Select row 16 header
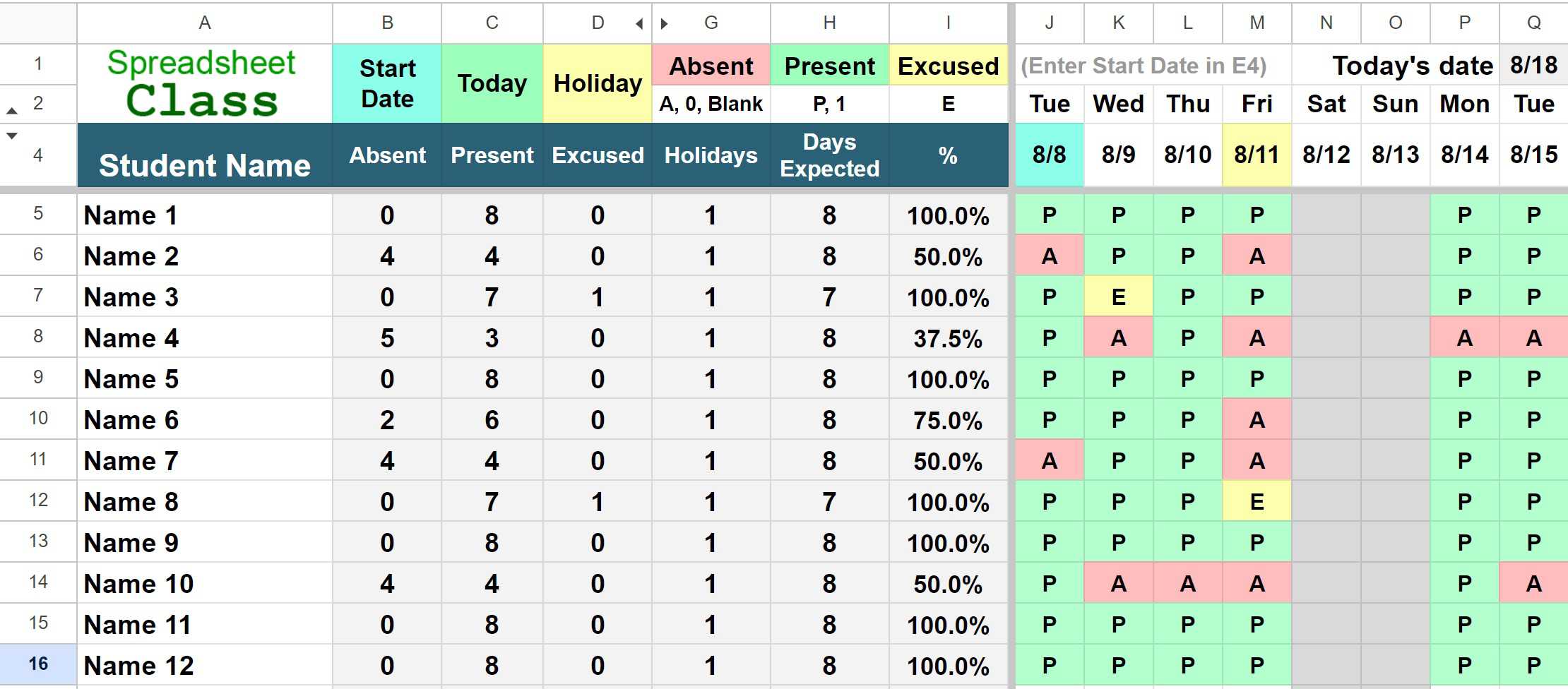The height and width of the screenshot is (689, 1568). tap(38, 664)
